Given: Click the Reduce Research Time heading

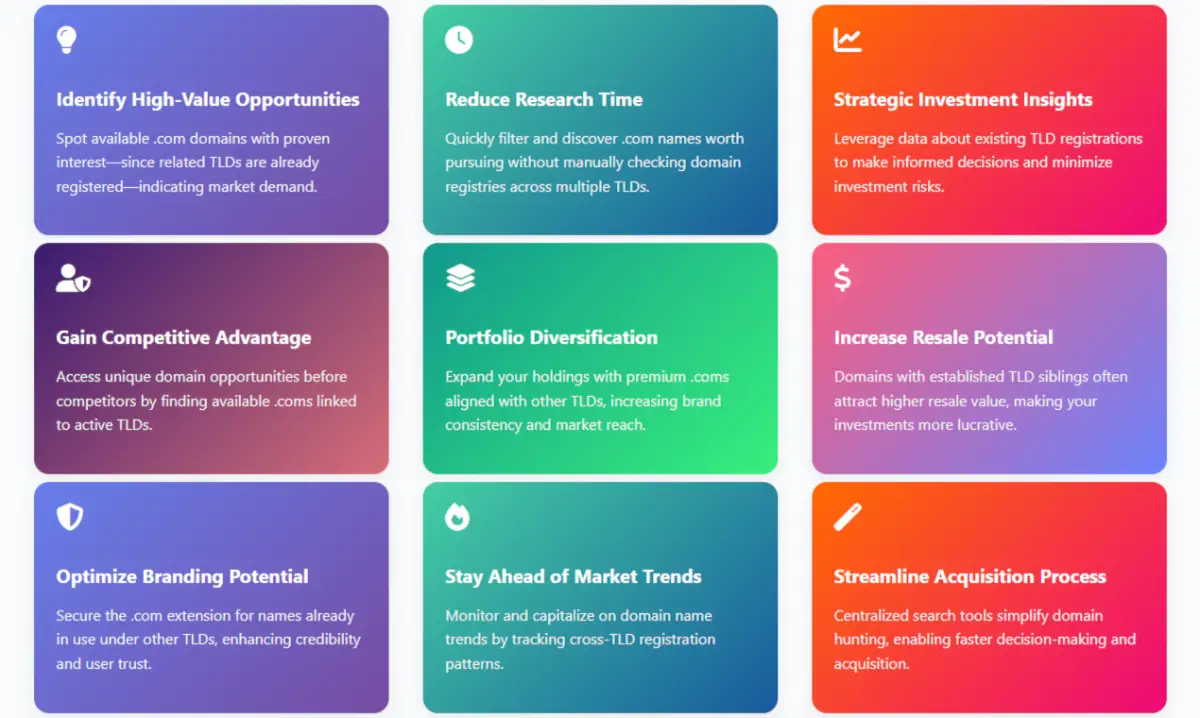Looking at the screenshot, I should (x=544, y=100).
